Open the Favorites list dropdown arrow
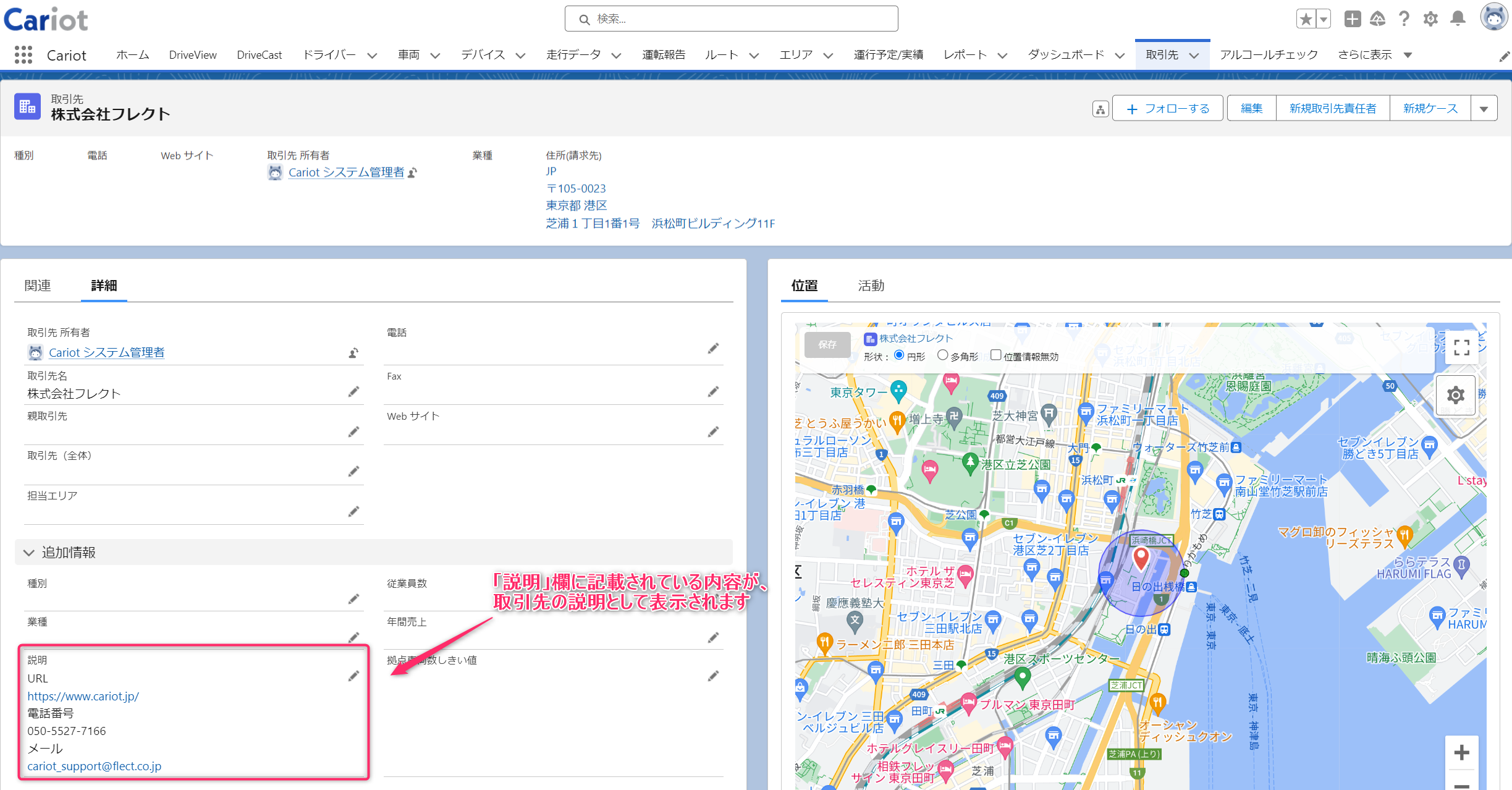 click(x=1323, y=19)
